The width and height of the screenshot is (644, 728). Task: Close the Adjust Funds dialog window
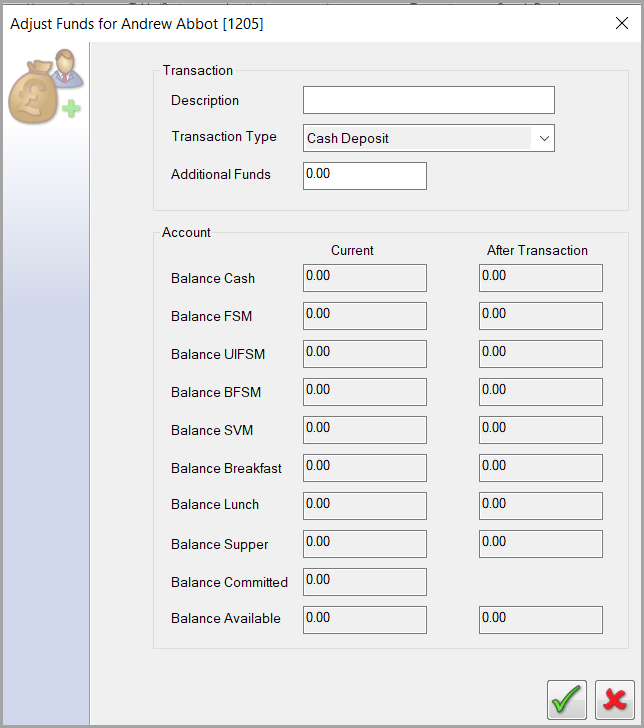point(622,23)
